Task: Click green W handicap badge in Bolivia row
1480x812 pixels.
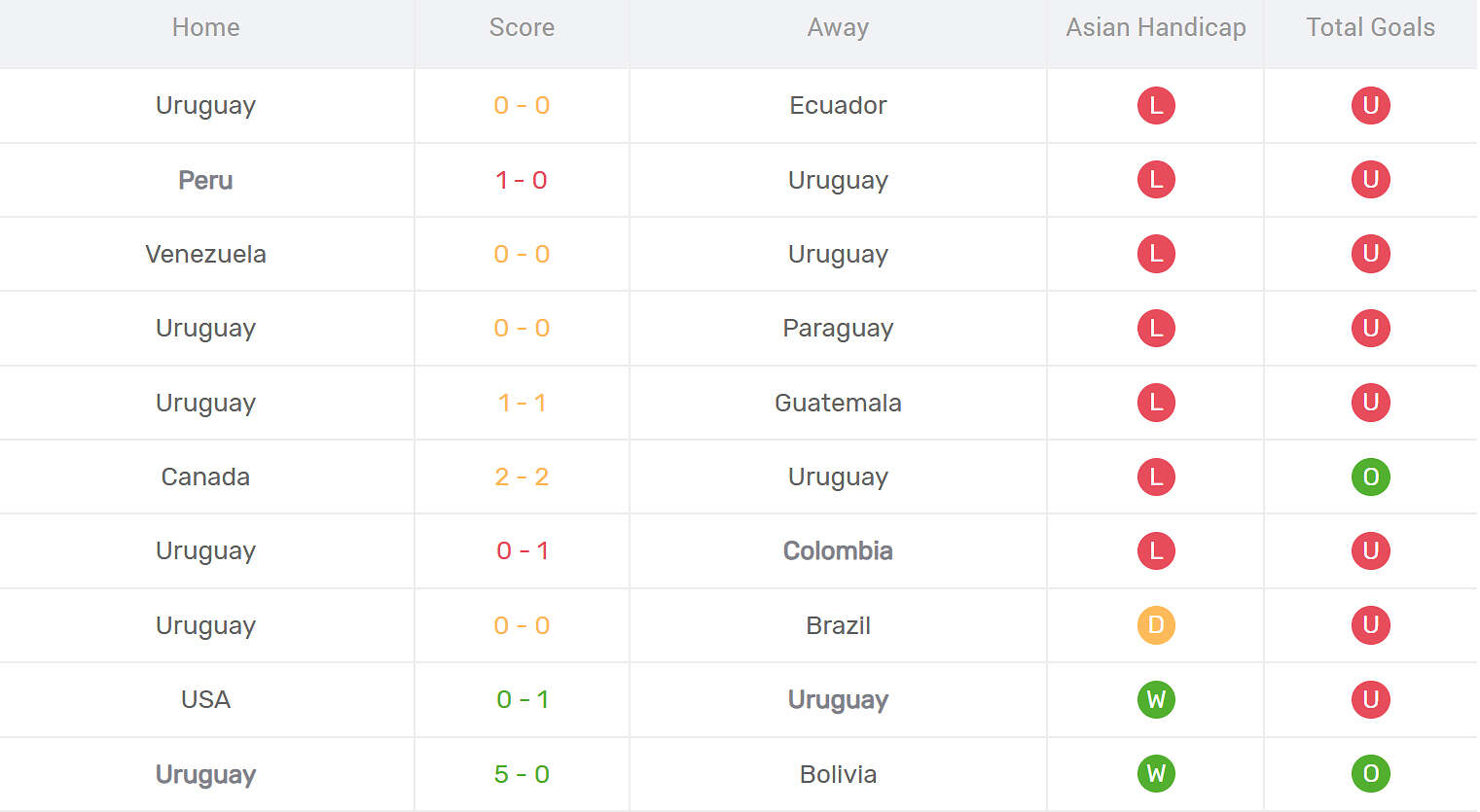Action: pos(1156,774)
